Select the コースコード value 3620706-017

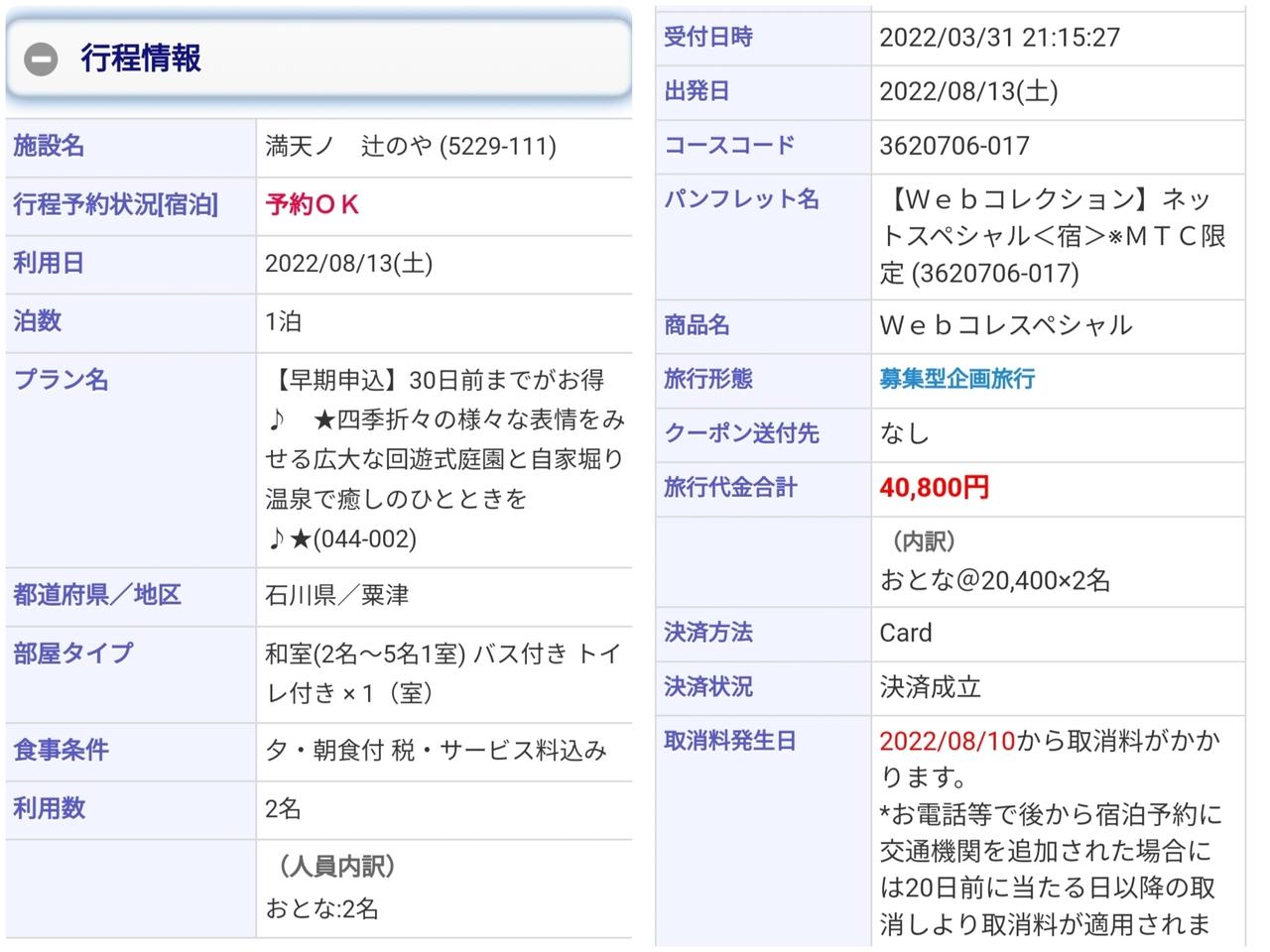tap(954, 146)
